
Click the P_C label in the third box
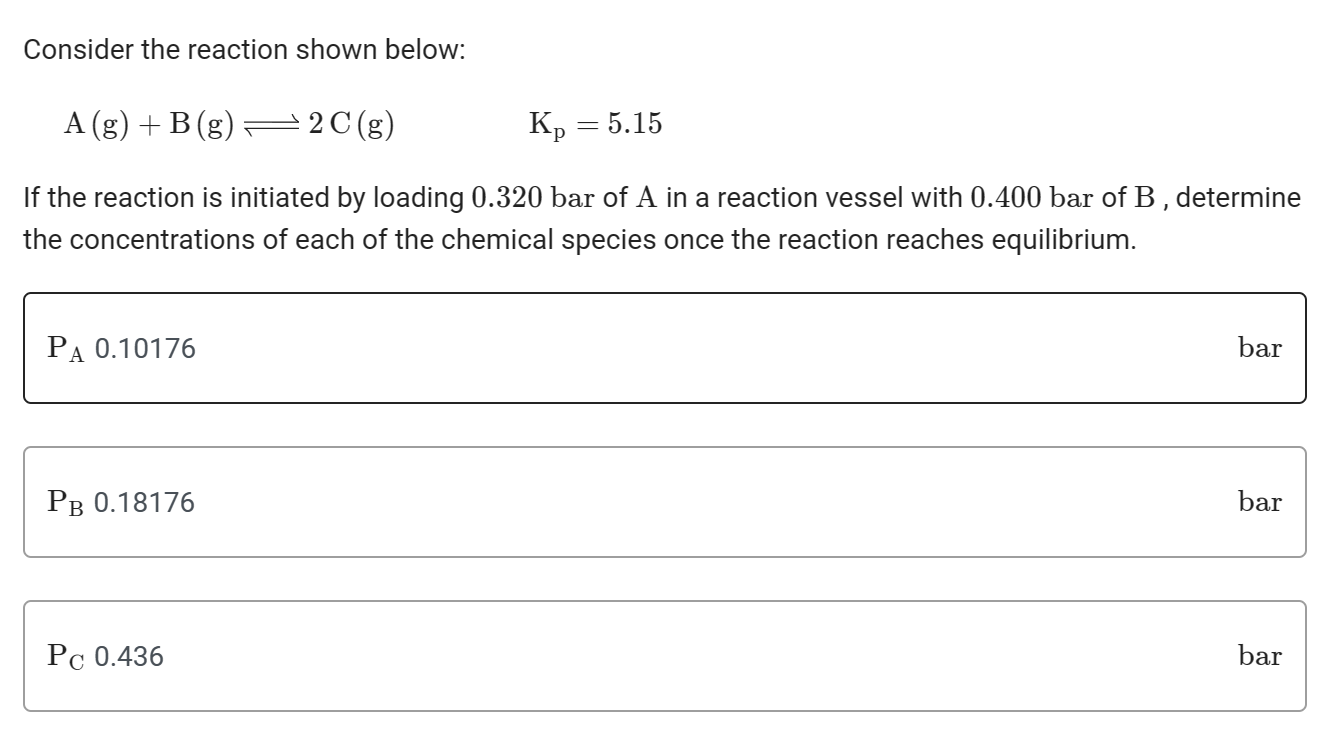[x=67, y=657]
